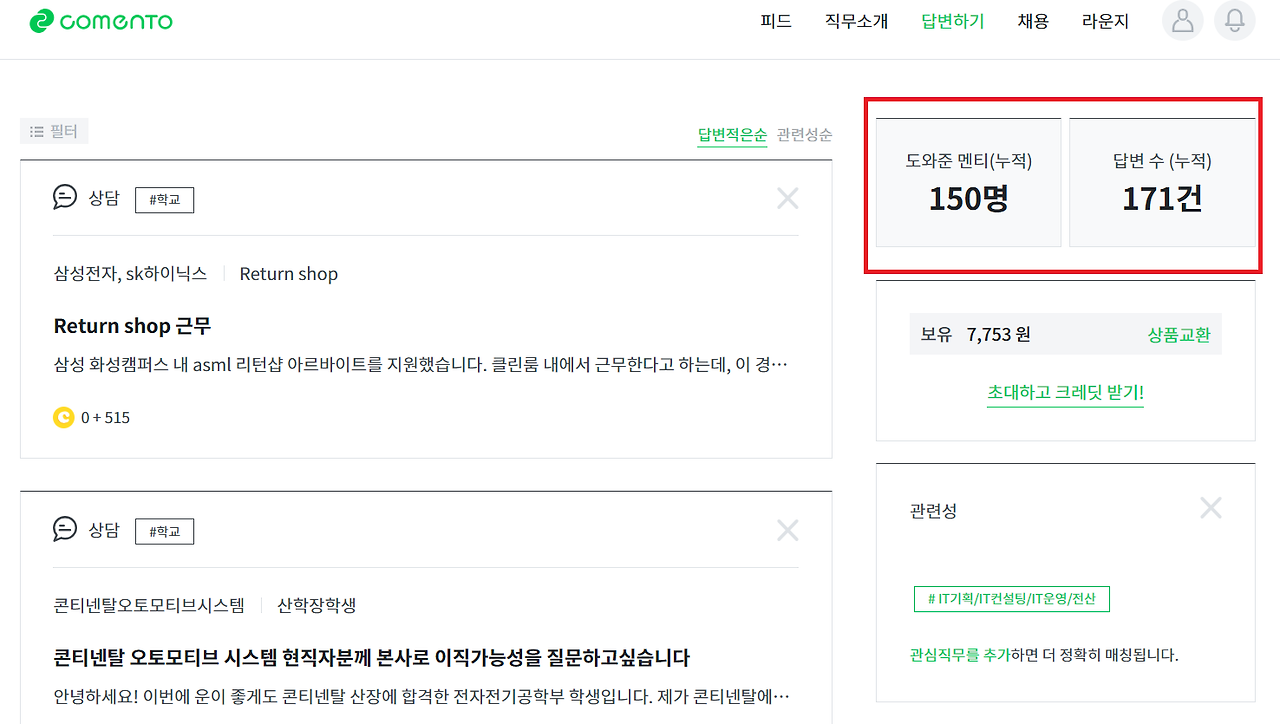The image size is (1280, 724).
Task: Go to the 채용 section
Action: [1032, 21]
